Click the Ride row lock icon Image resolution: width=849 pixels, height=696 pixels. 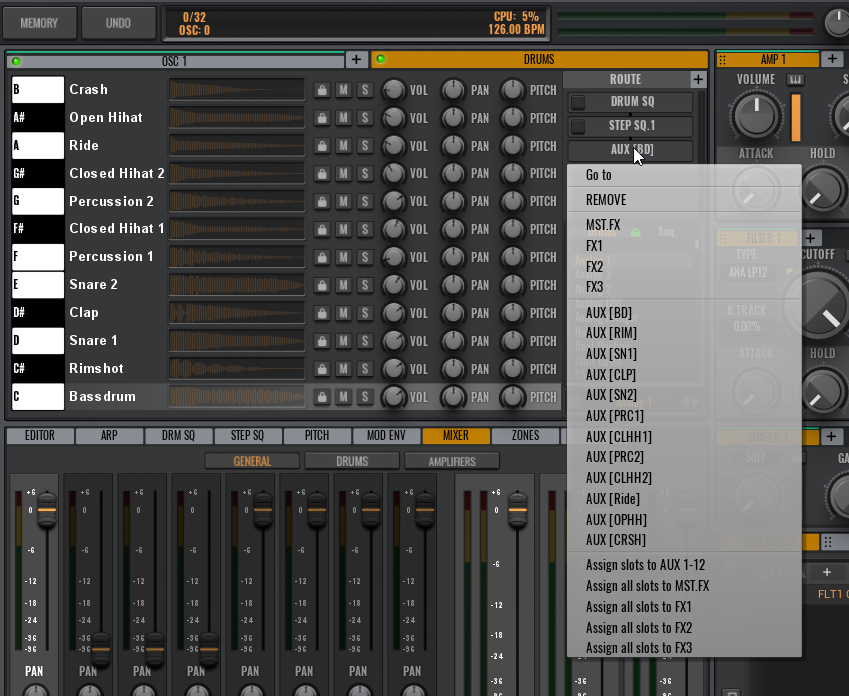click(x=322, y=146)
